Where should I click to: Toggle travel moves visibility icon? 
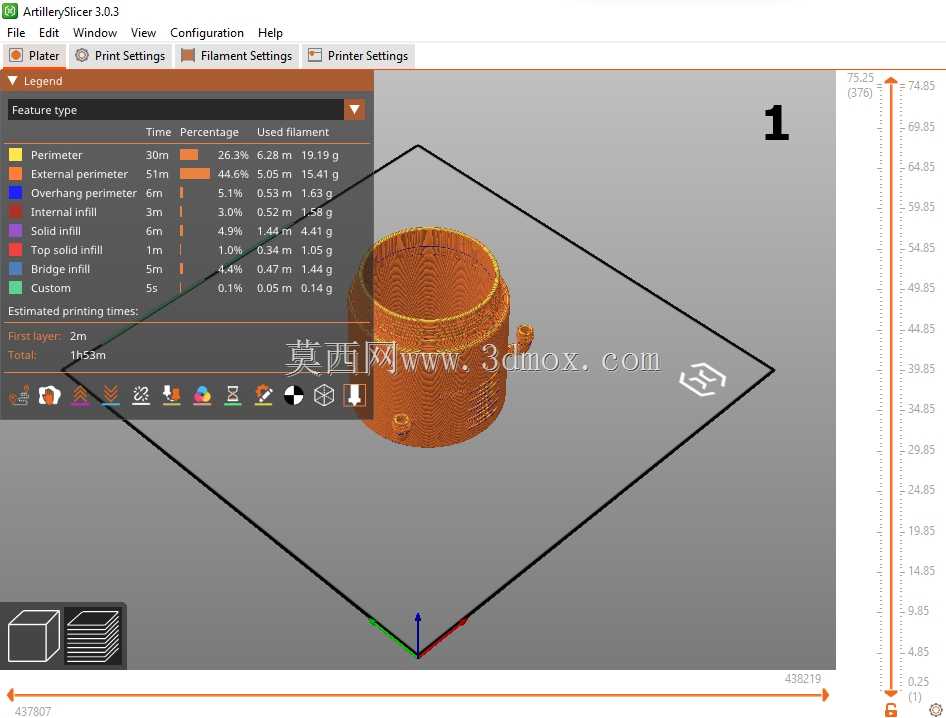point(19,396)
